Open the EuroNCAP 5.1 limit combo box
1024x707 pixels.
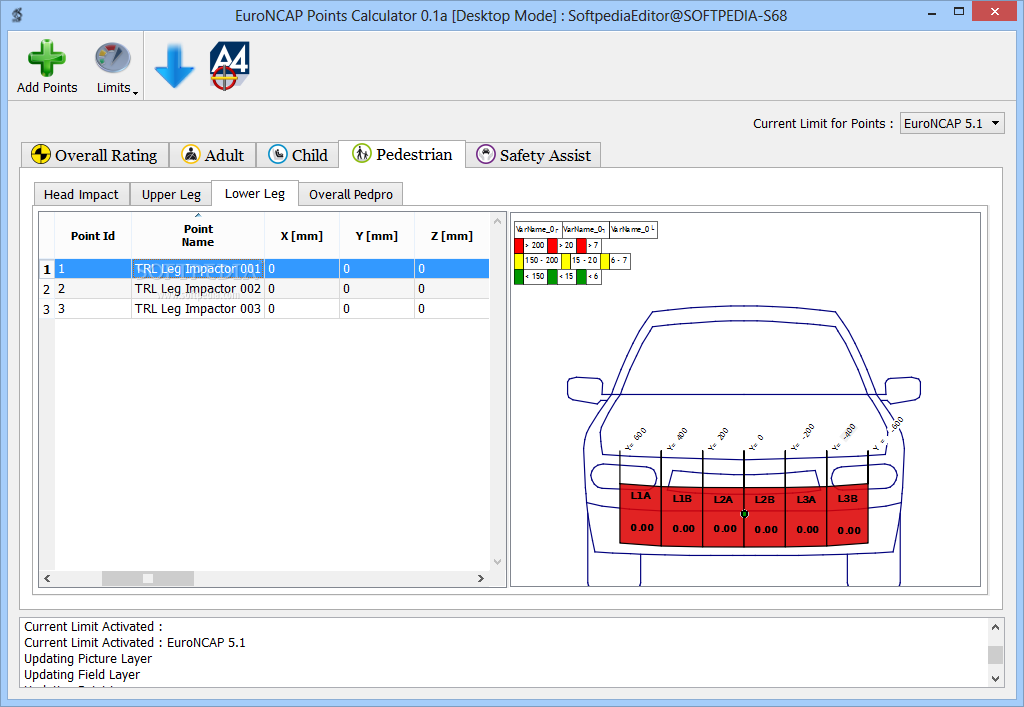pos(952,123)
